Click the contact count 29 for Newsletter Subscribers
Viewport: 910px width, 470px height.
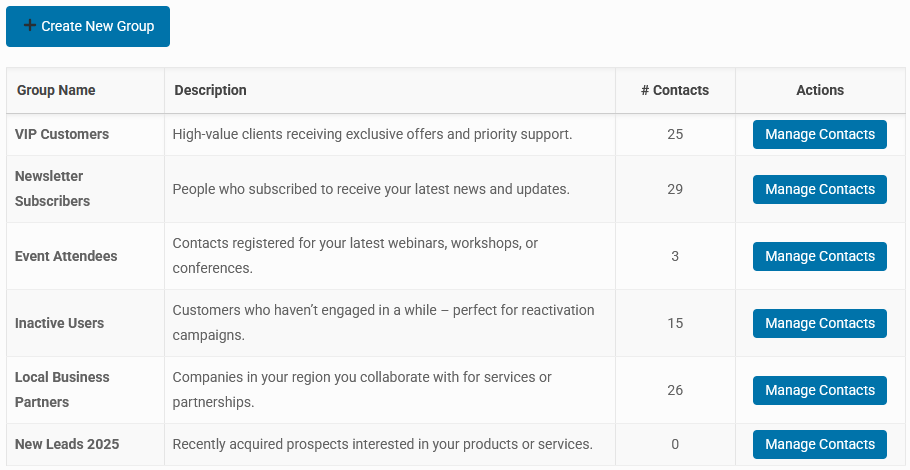coord(675,189)
